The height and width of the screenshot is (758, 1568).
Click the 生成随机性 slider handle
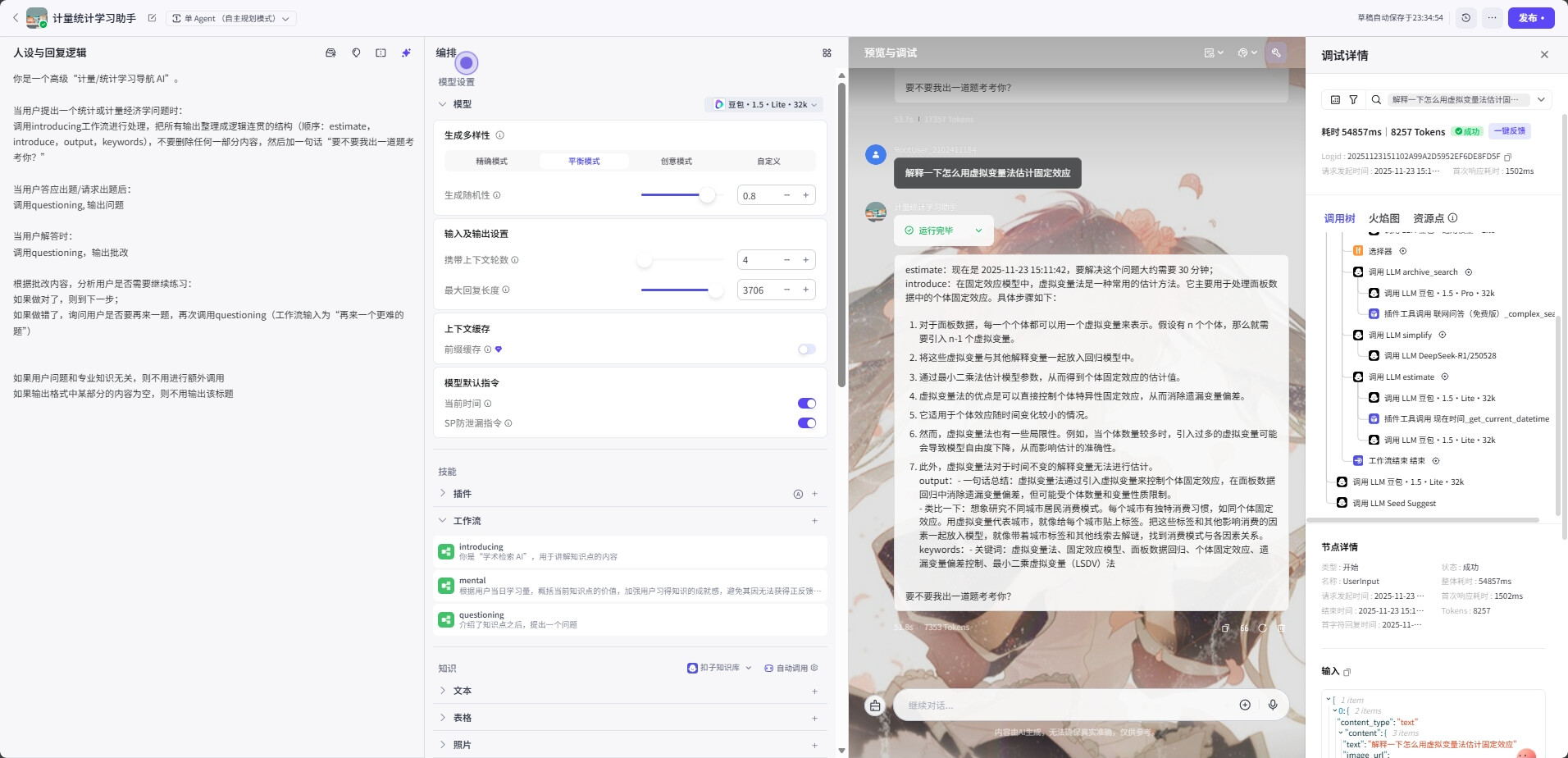pyautogui.click(x=706, y=195)
